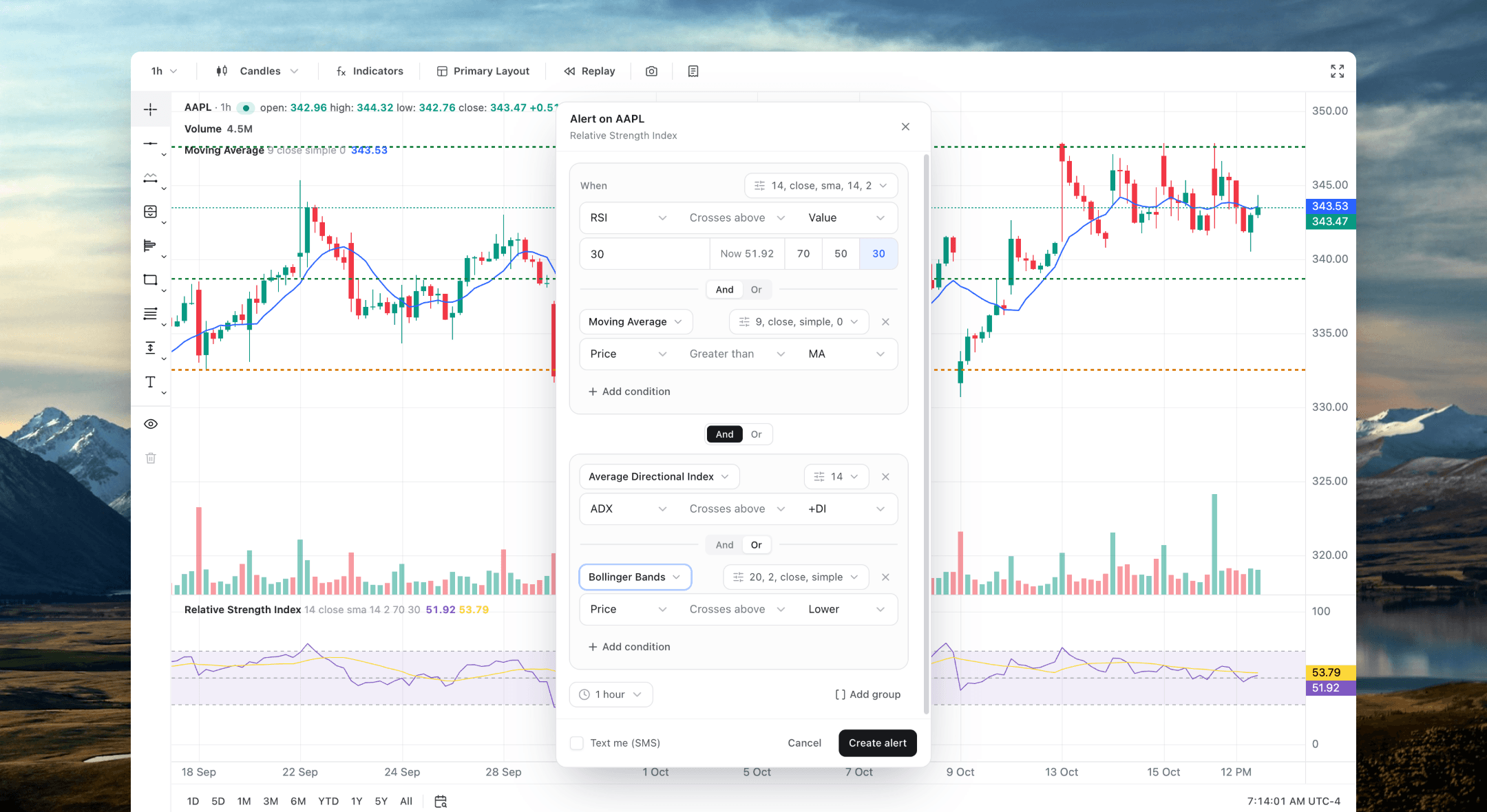Select the rectangle shape tool
1487x812 pixels.
point(151,279)
